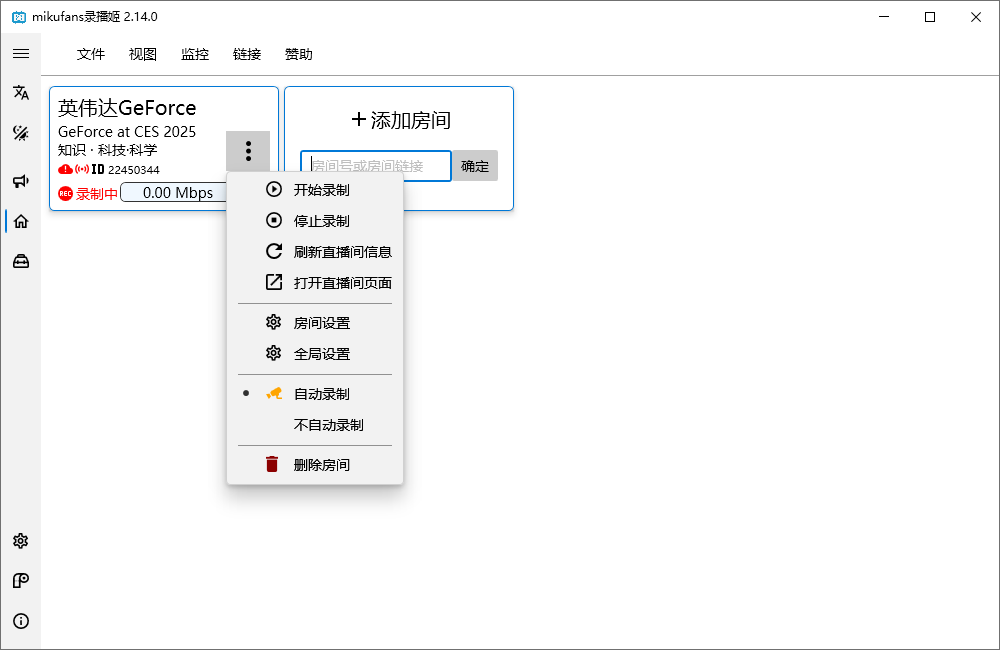Click the red REC recording icon
Image resolution: width=1000 pixels, height=650 pixels.
tap(65, 193)
